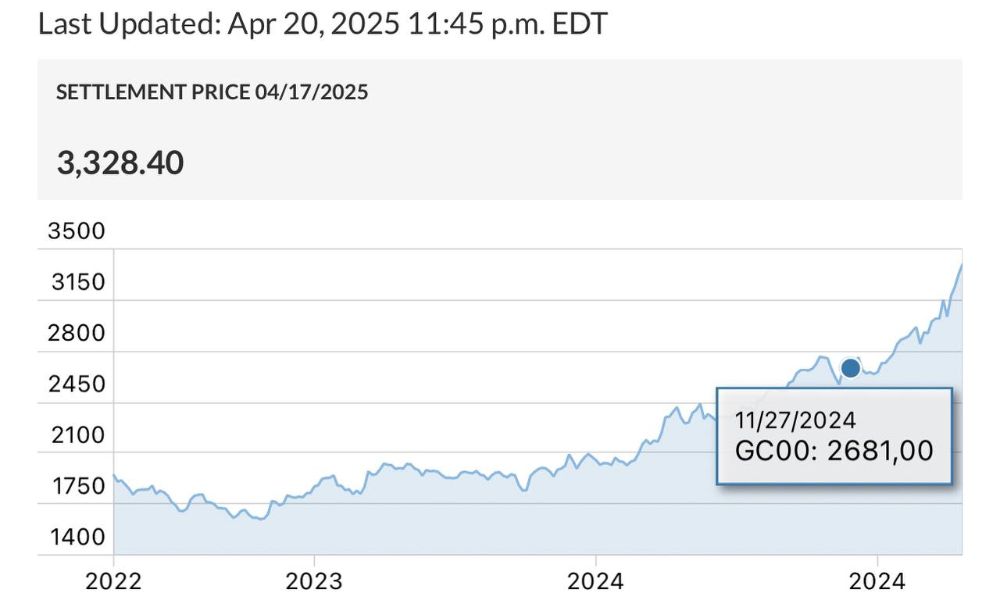Select the SETTLEMENT PRICE 04/17/2025 label
This screenshot has height=600, width=1000.
212,93
